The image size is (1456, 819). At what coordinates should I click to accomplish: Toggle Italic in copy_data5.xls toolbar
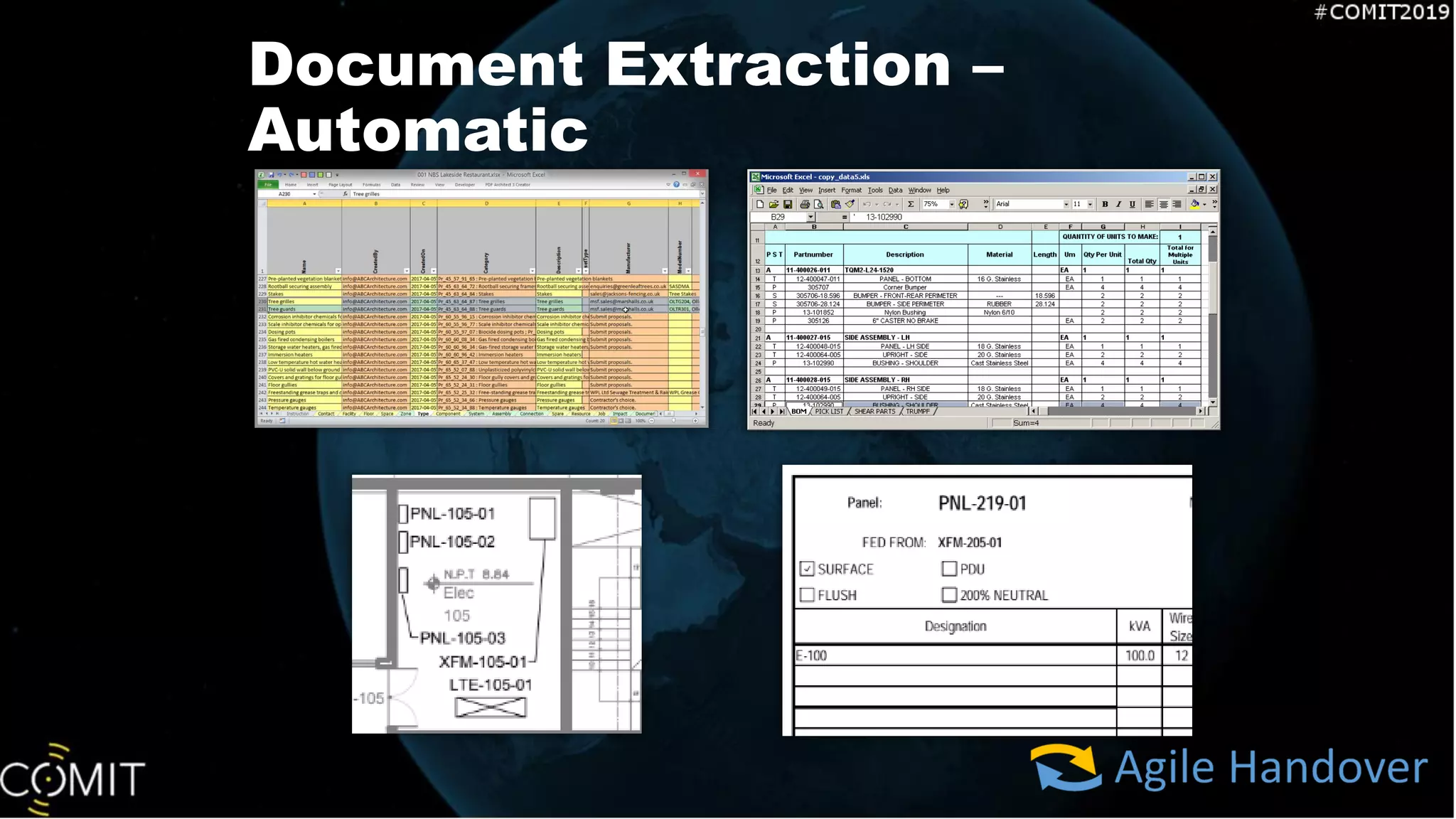click(1118, 204)
